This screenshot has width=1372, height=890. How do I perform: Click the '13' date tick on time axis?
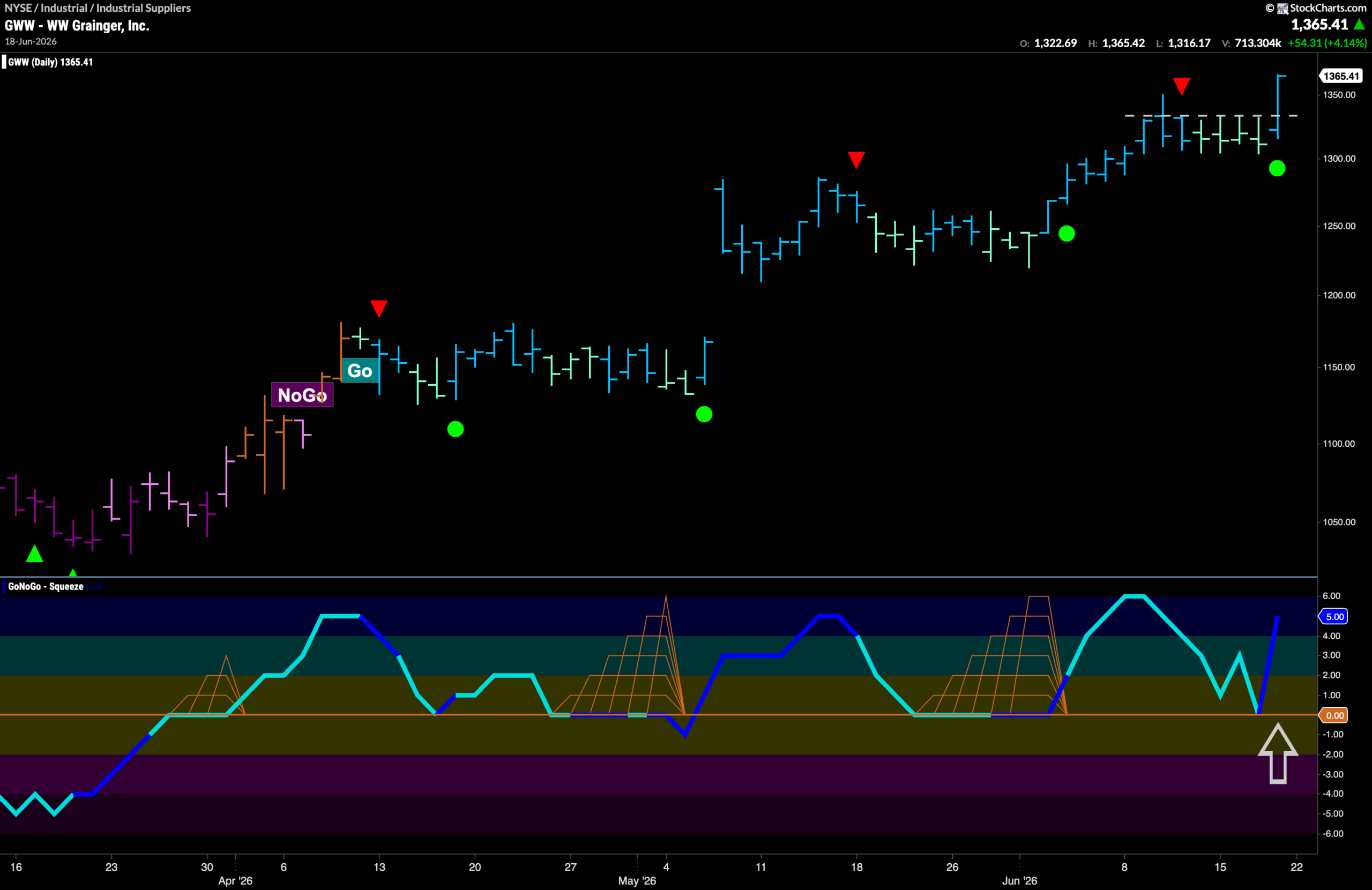point(379,867)
